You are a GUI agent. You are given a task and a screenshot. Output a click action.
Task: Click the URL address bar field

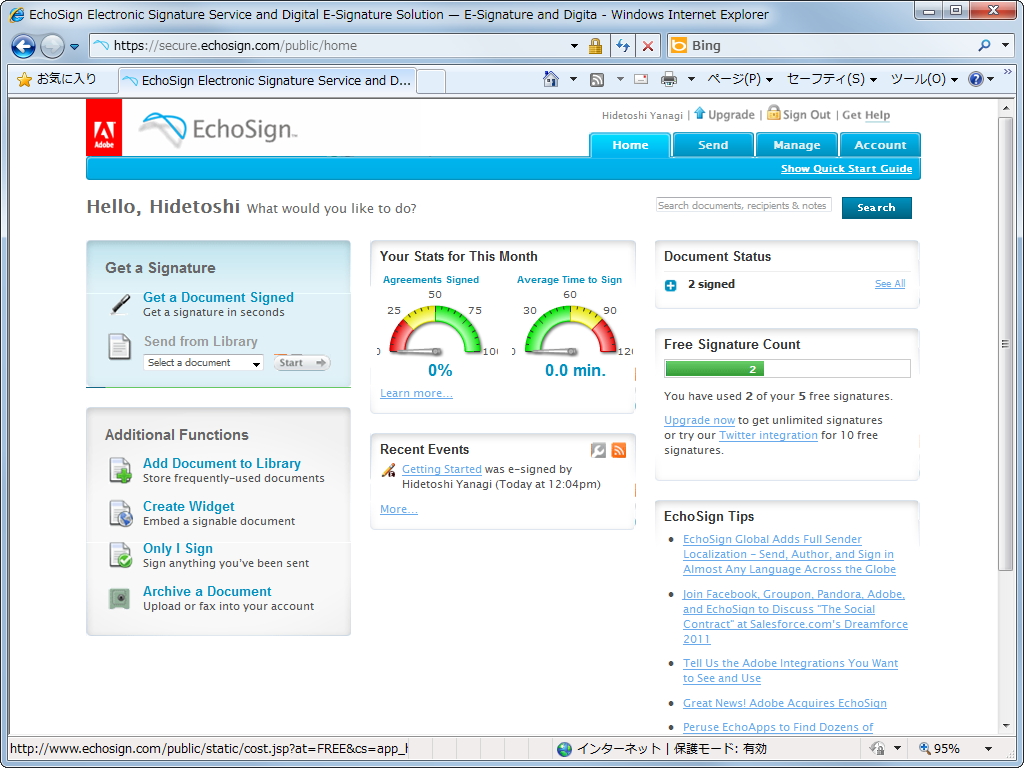click(x=327, y=46)
